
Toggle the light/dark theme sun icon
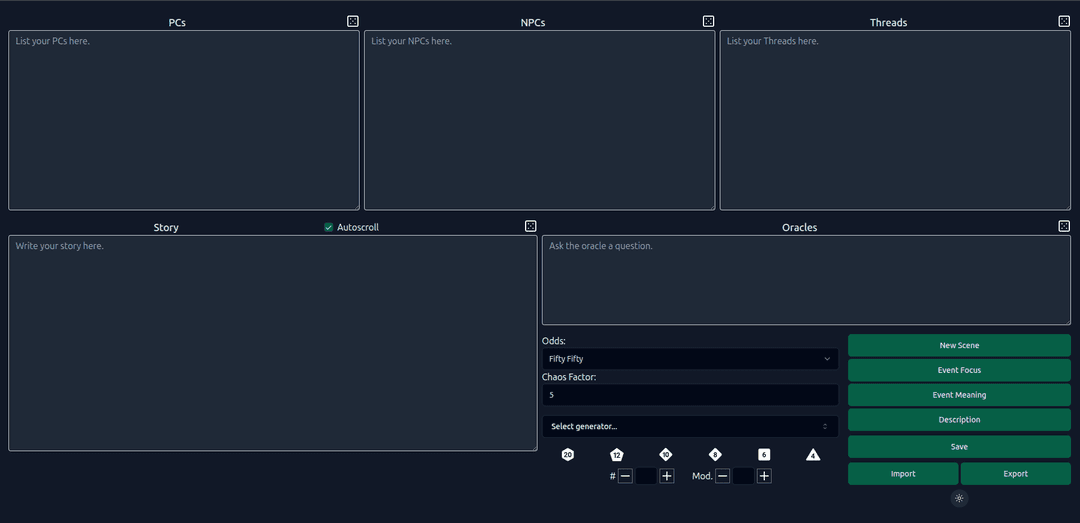[959, 498]
